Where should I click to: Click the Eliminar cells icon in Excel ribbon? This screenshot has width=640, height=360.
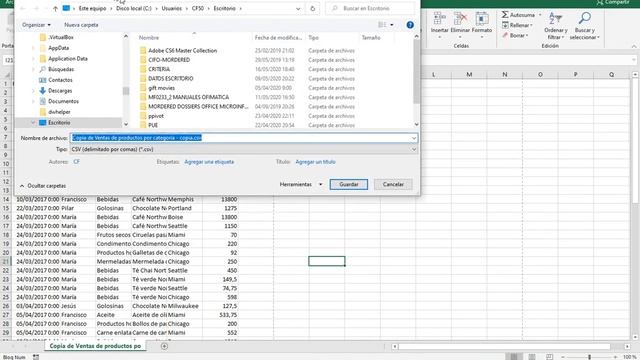click(x=460, y=19)
